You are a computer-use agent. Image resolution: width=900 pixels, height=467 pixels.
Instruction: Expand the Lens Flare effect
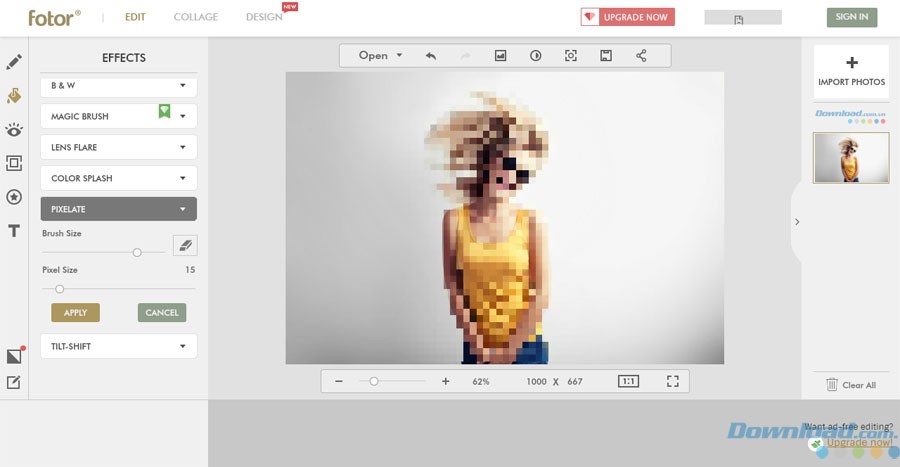point(118,147)
